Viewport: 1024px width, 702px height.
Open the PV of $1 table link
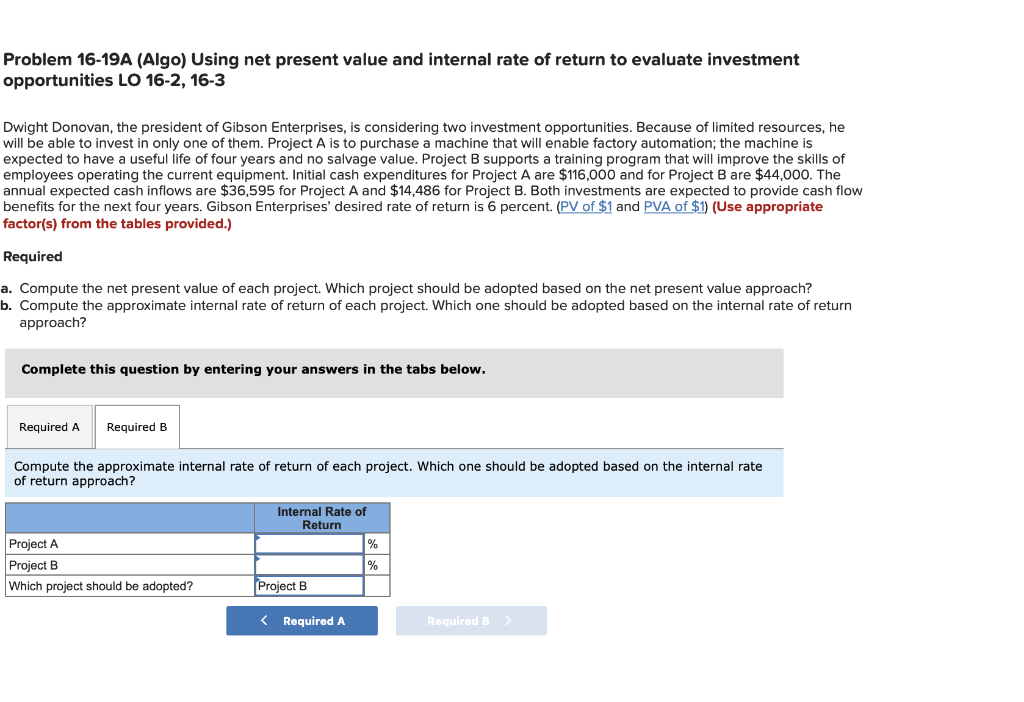[x=586, y=206]
